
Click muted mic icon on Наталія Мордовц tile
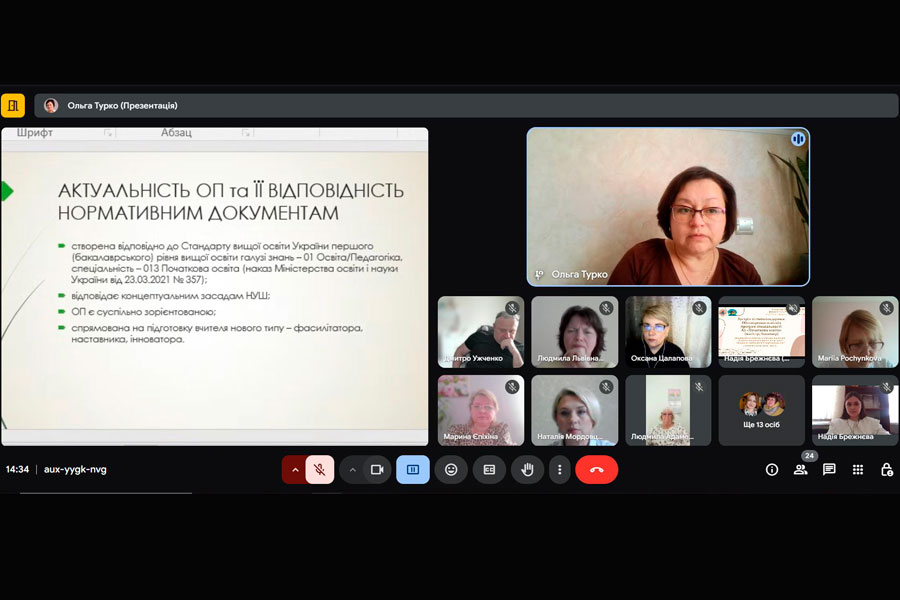tap(606, 387)
